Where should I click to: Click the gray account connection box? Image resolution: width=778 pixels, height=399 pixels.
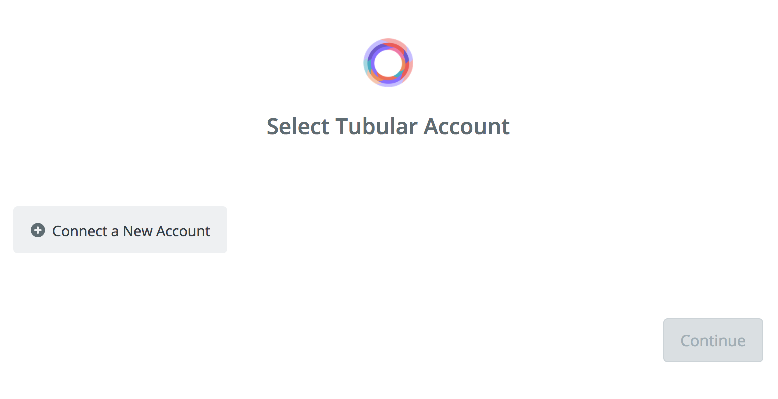click(x=120, y=230)
